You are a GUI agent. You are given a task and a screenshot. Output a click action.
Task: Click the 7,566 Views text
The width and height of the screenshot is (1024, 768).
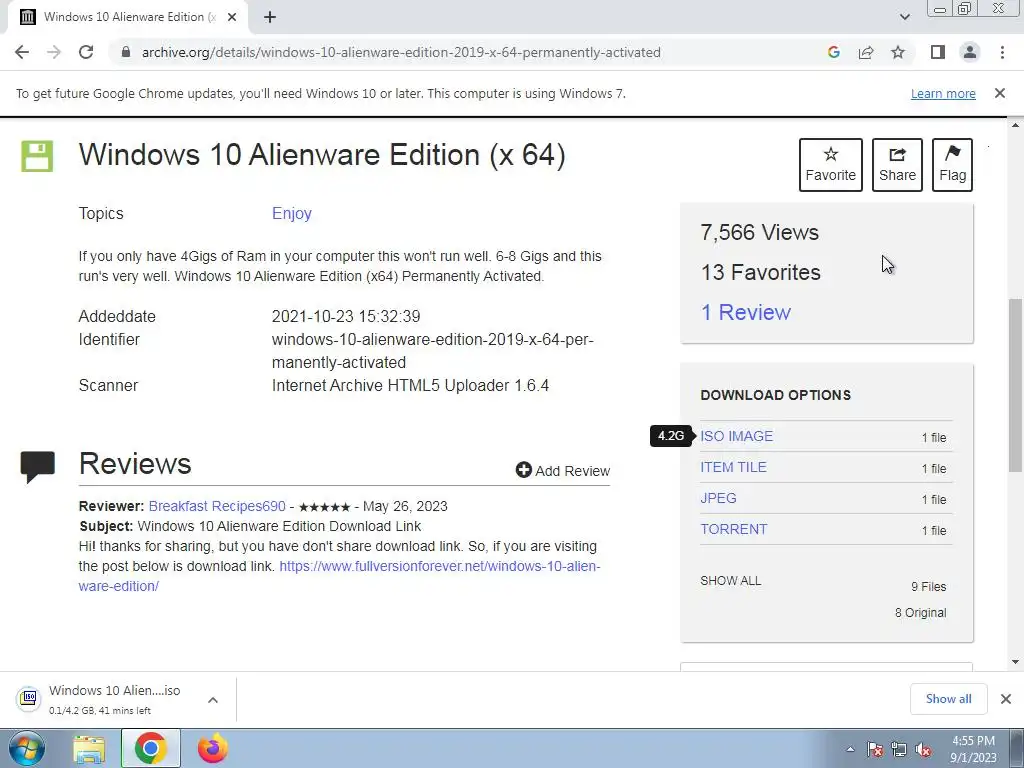[760, 232]
